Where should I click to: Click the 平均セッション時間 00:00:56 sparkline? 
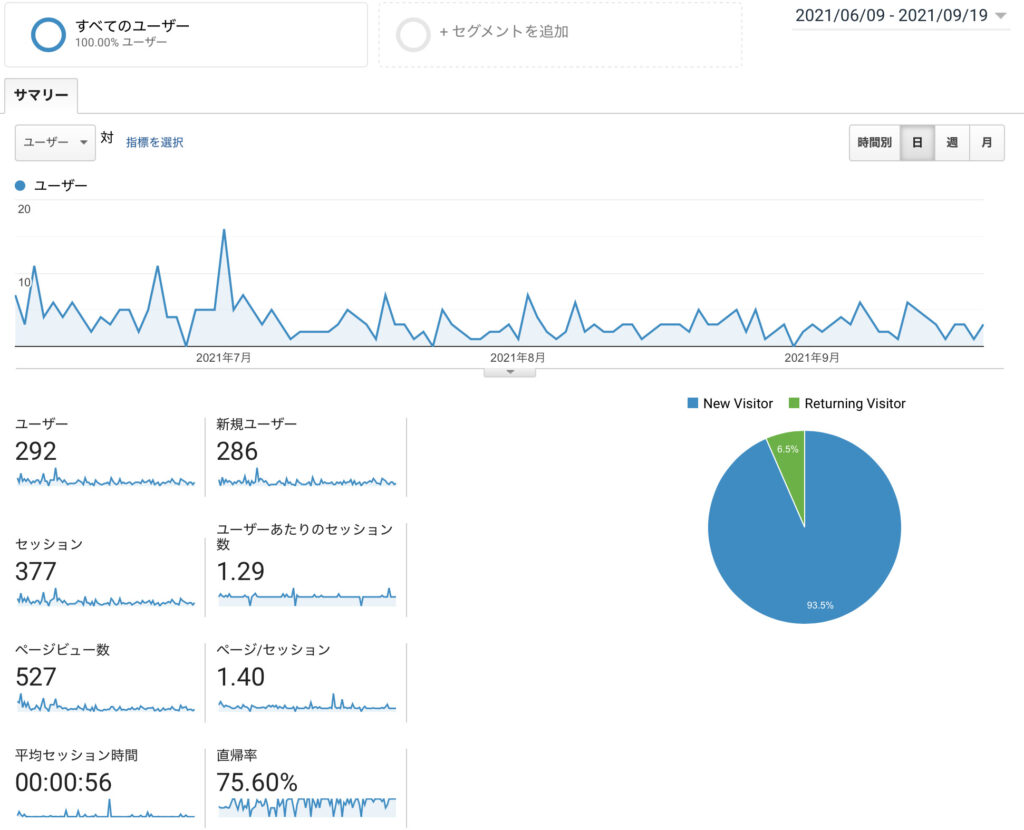pos(105,809)
